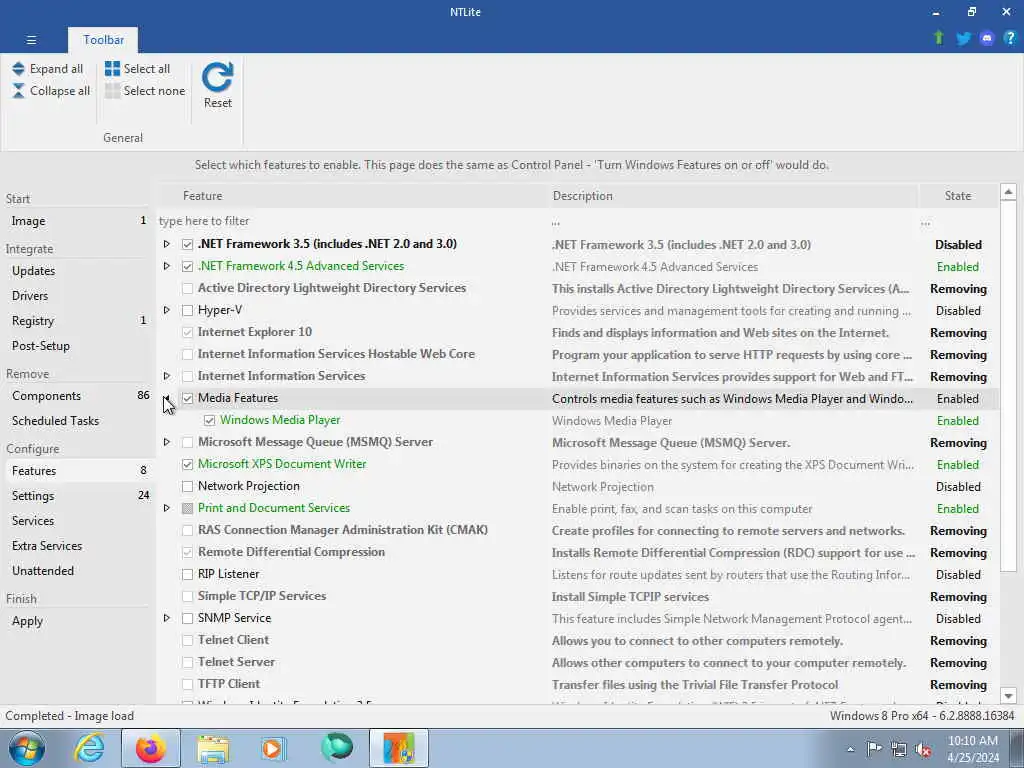This screenshot has height=768, width=1024.
Task: Enable the Hyper-V checkbox
Action: [187, 310]
